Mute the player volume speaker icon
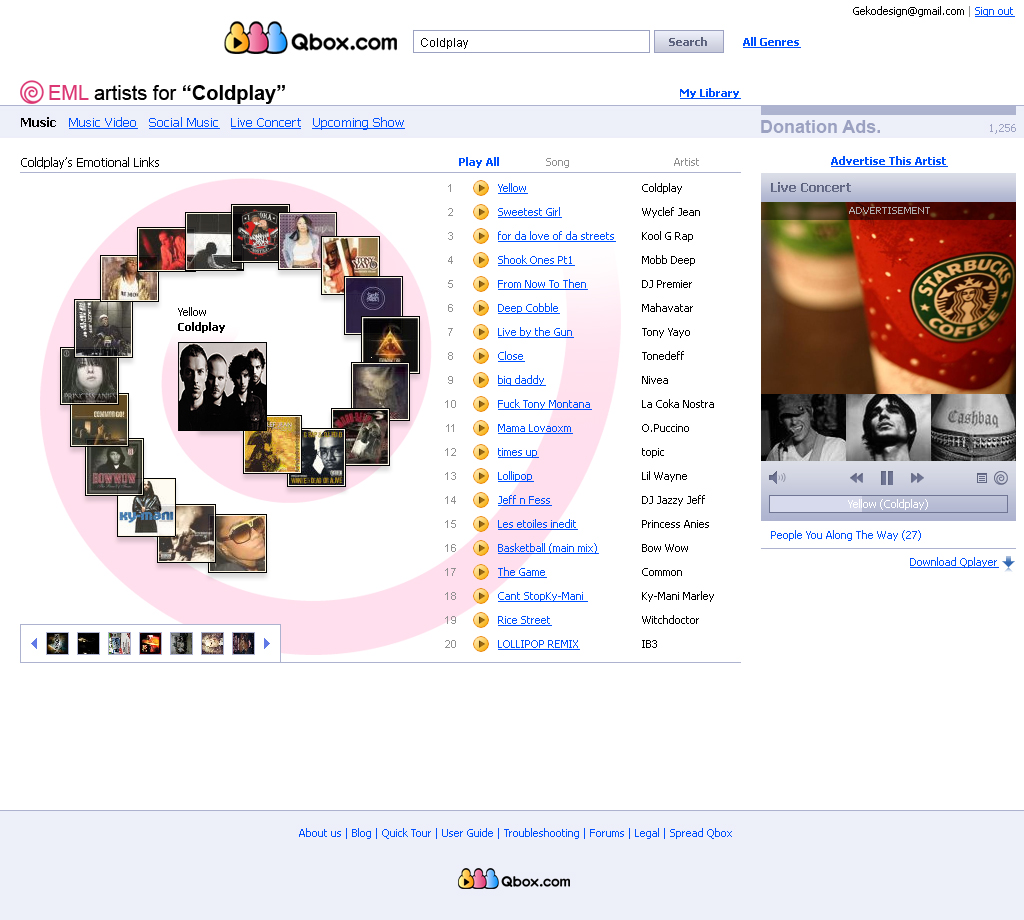 [x=776, y=478]
